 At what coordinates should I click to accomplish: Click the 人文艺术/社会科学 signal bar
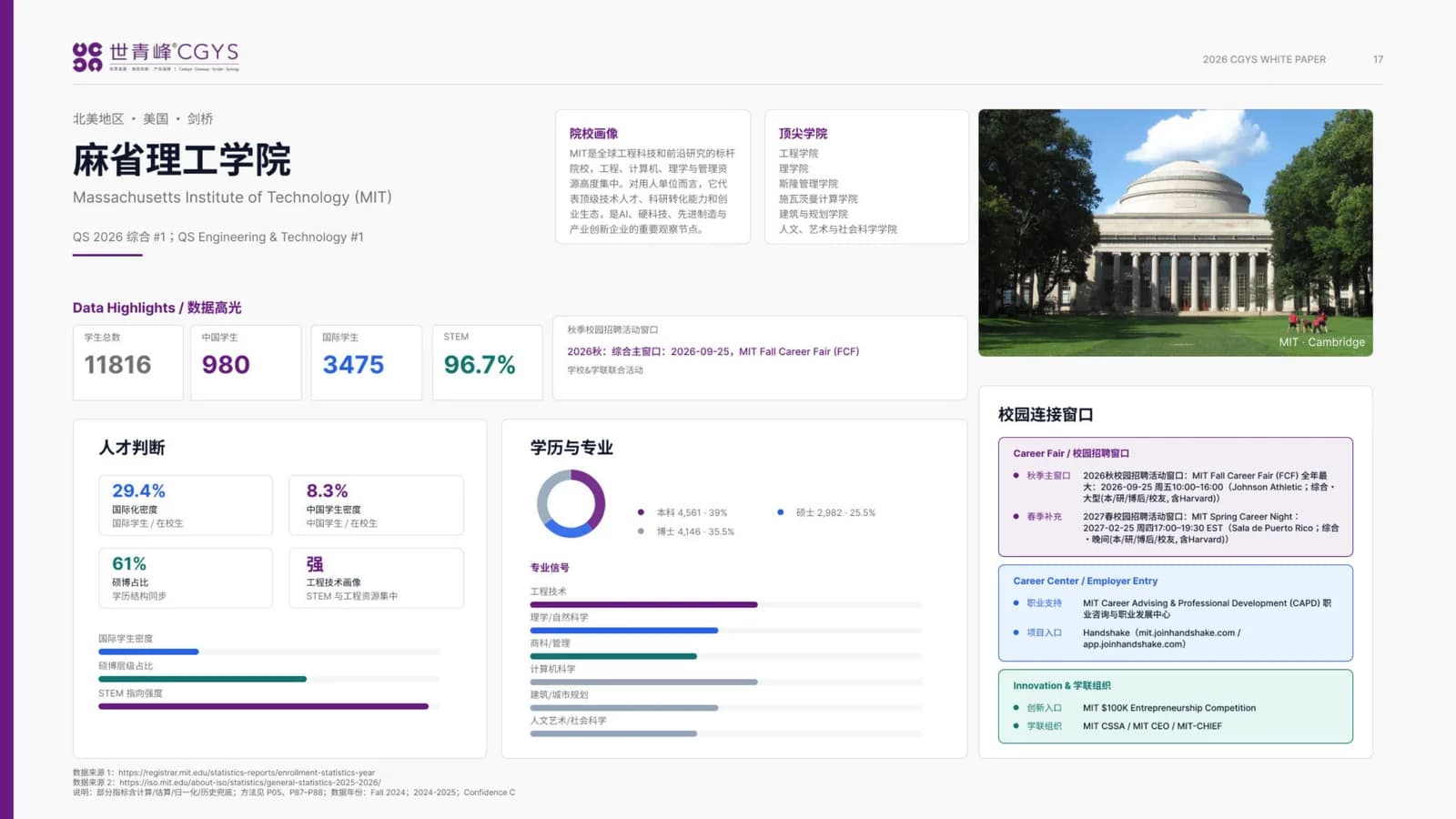613,733
